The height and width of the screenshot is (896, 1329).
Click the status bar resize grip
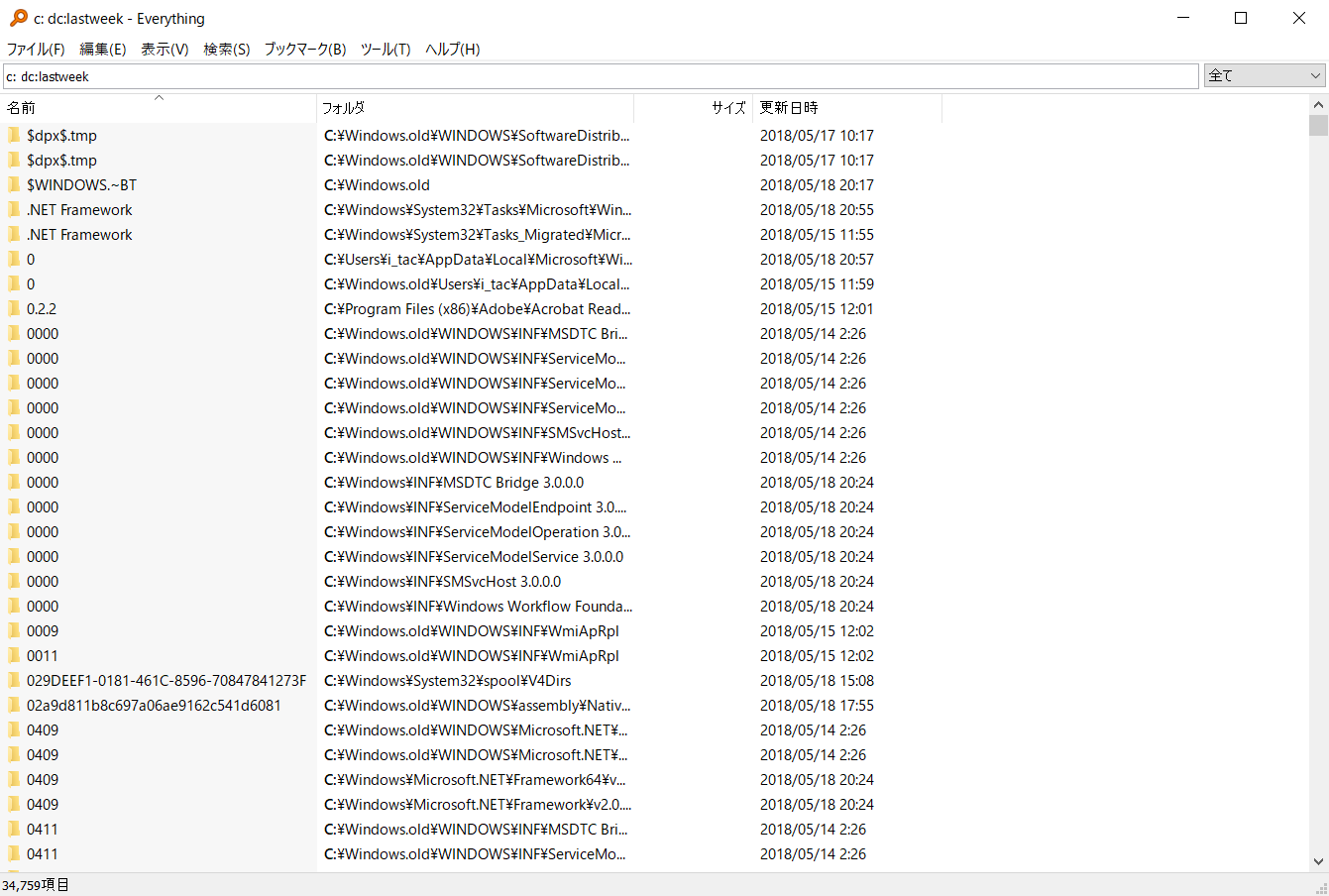[1320, 887]
